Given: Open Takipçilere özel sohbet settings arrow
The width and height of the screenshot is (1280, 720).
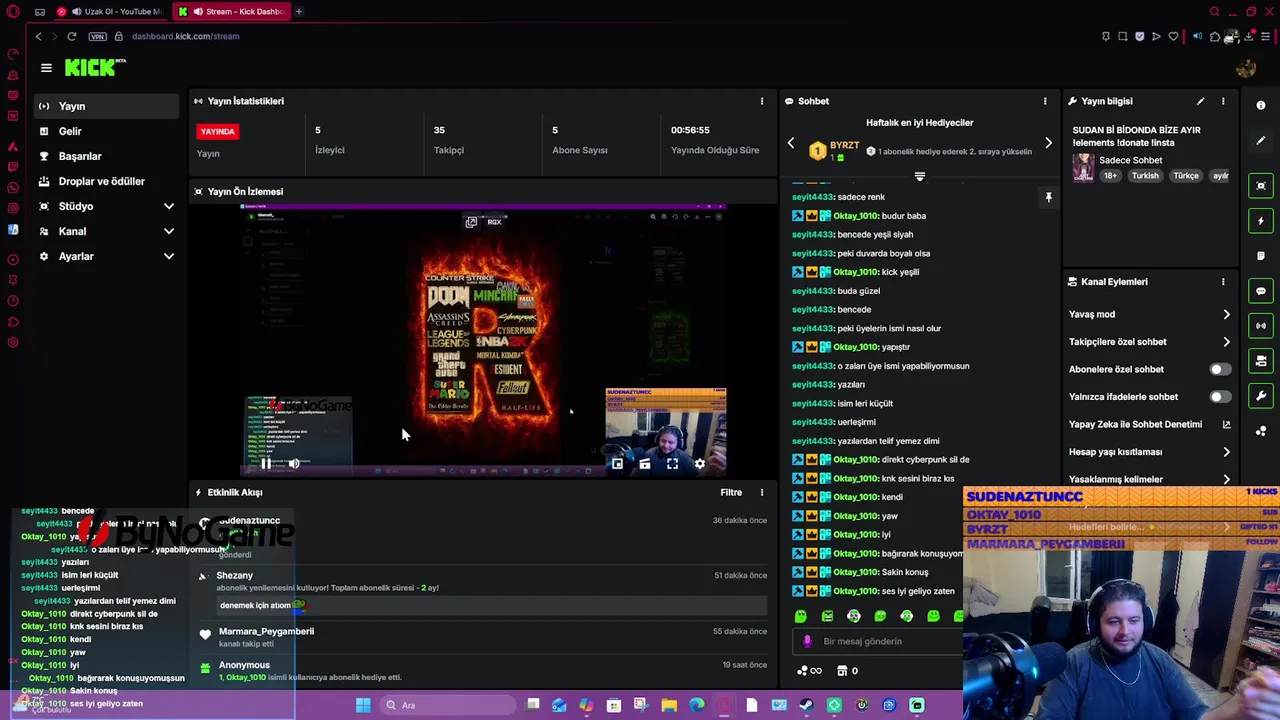Looking at the screenshot, I should click(x=1226, y=342).
